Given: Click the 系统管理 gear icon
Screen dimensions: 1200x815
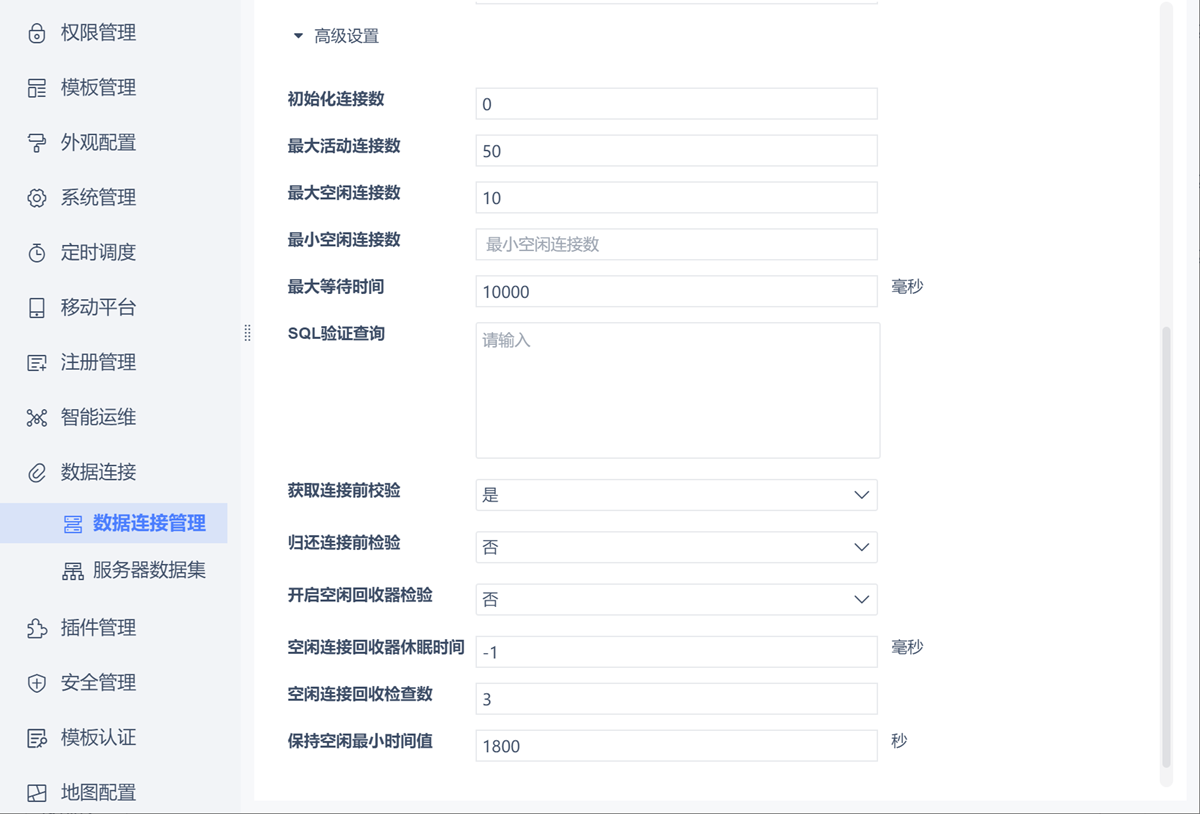Looking at the screenshot, I should click(37, 198).
